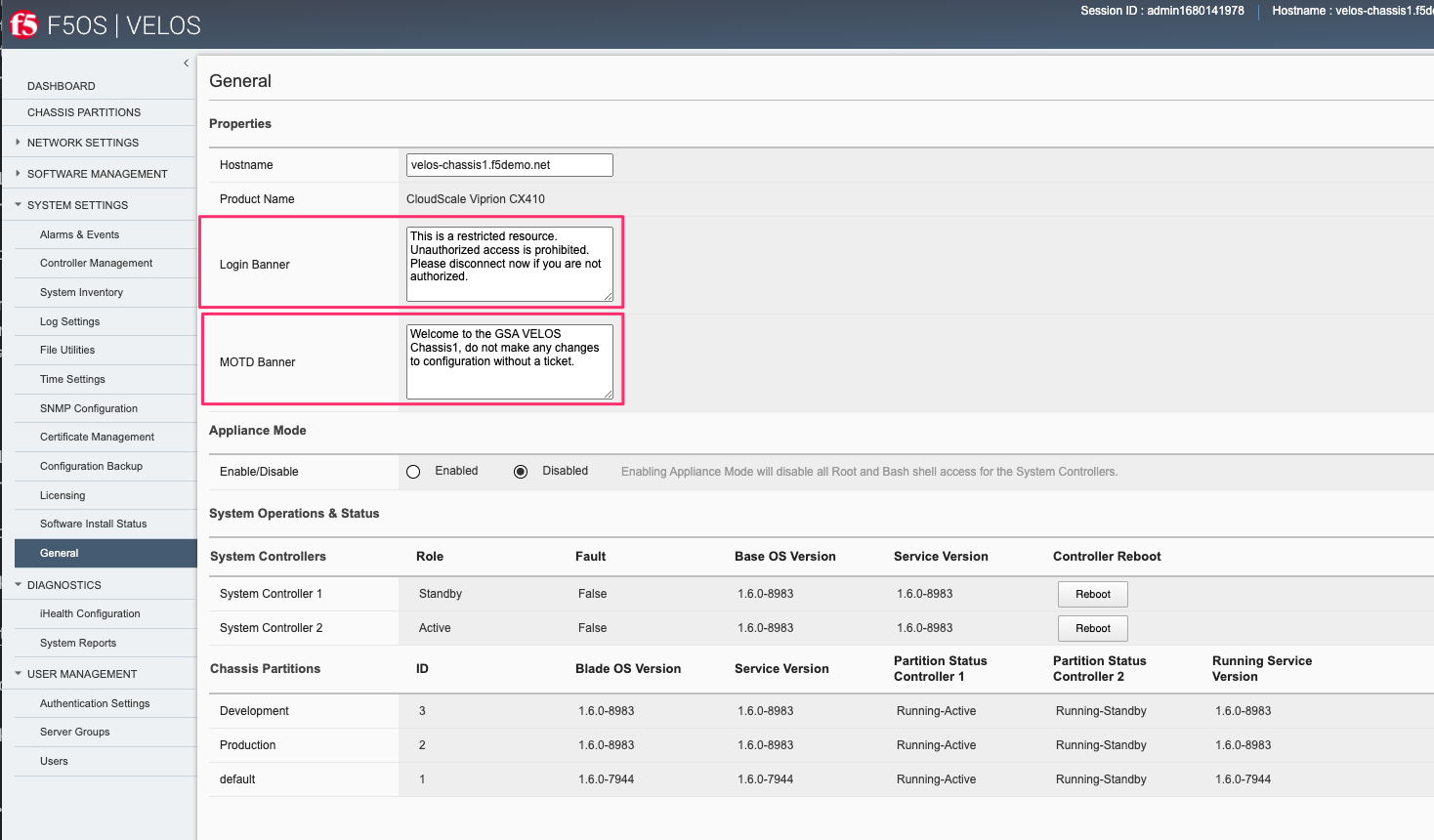
Task: Open File Utilities
Action: pos(67,350)
